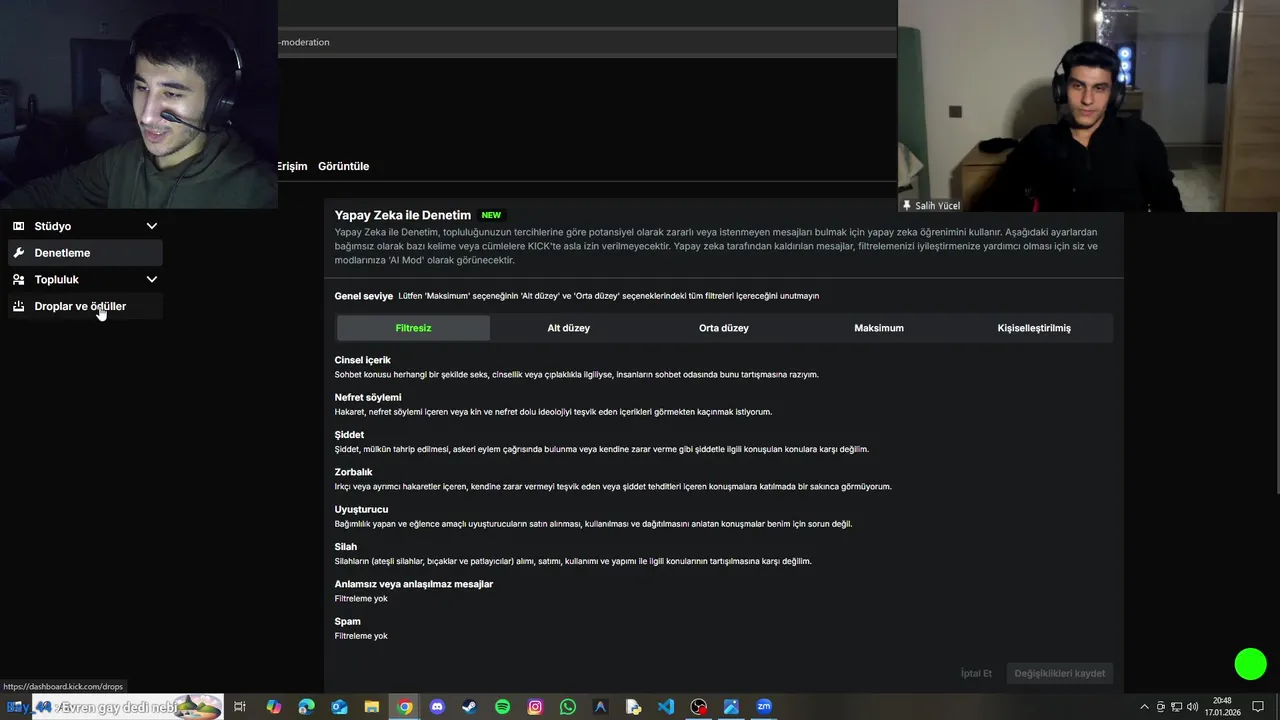Switch to the Erişim tab
The width and height of the screenshot is (1280, 720).
292,166
